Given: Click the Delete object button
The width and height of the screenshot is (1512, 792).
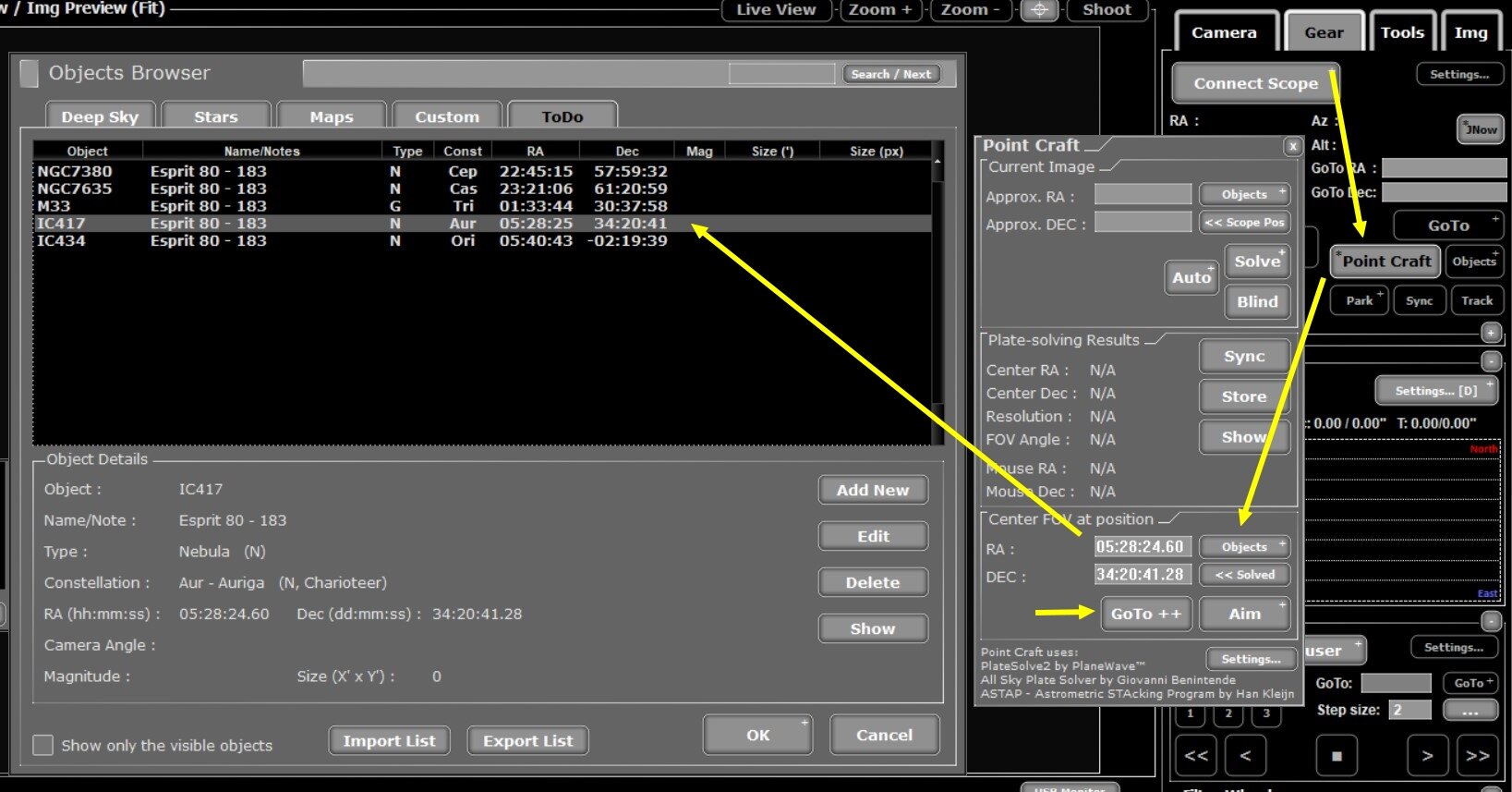Looking at the screenshot, I should click(873, 582).
